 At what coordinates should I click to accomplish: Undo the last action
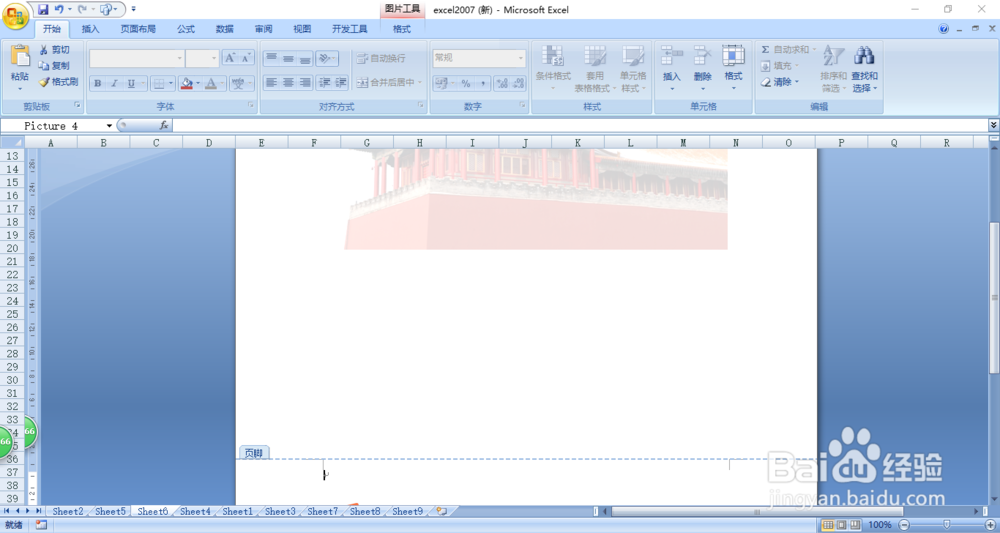click(x=59, y=10)
